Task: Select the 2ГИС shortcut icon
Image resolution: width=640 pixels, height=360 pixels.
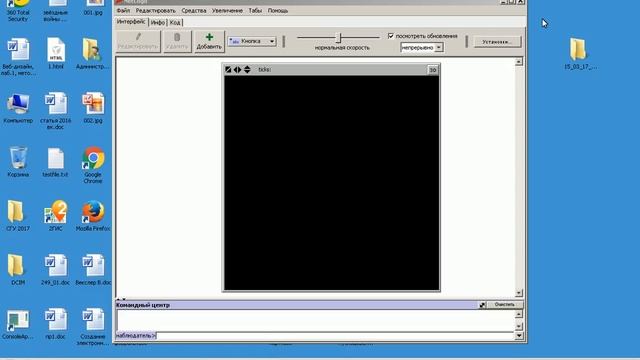Action: [56, 216]
